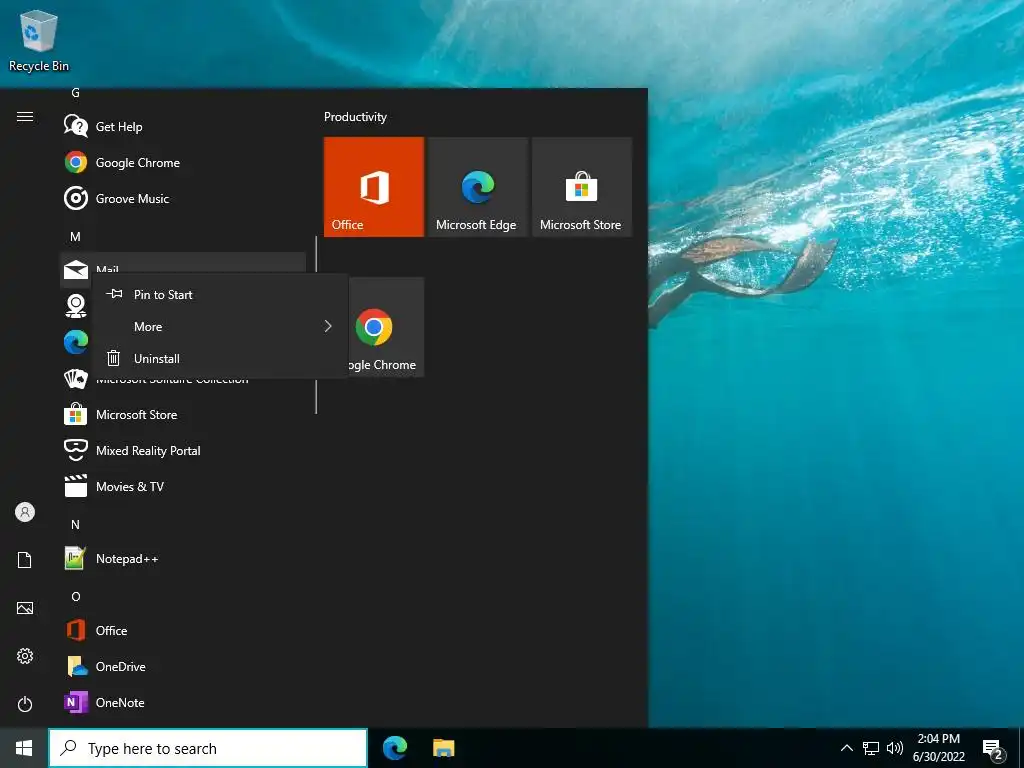Viewport: 1024px width, 768px height.
Task: Choose Uninstall from the context menu
Action: point(220,359)
